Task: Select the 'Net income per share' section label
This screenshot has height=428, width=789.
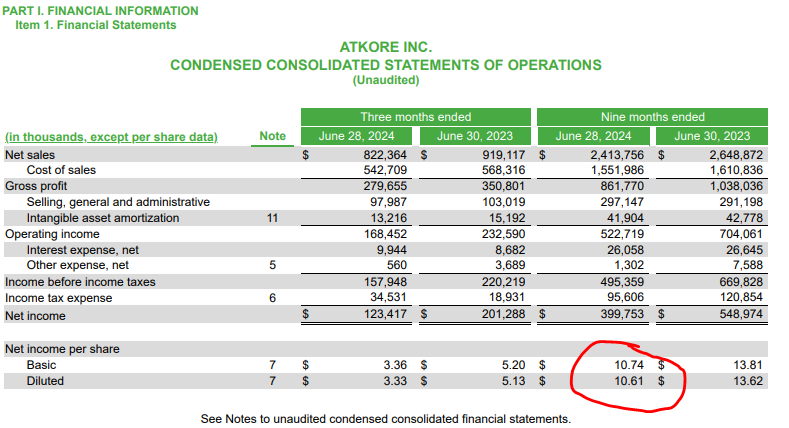Action: pyautogui.click(x=65, y=349)
